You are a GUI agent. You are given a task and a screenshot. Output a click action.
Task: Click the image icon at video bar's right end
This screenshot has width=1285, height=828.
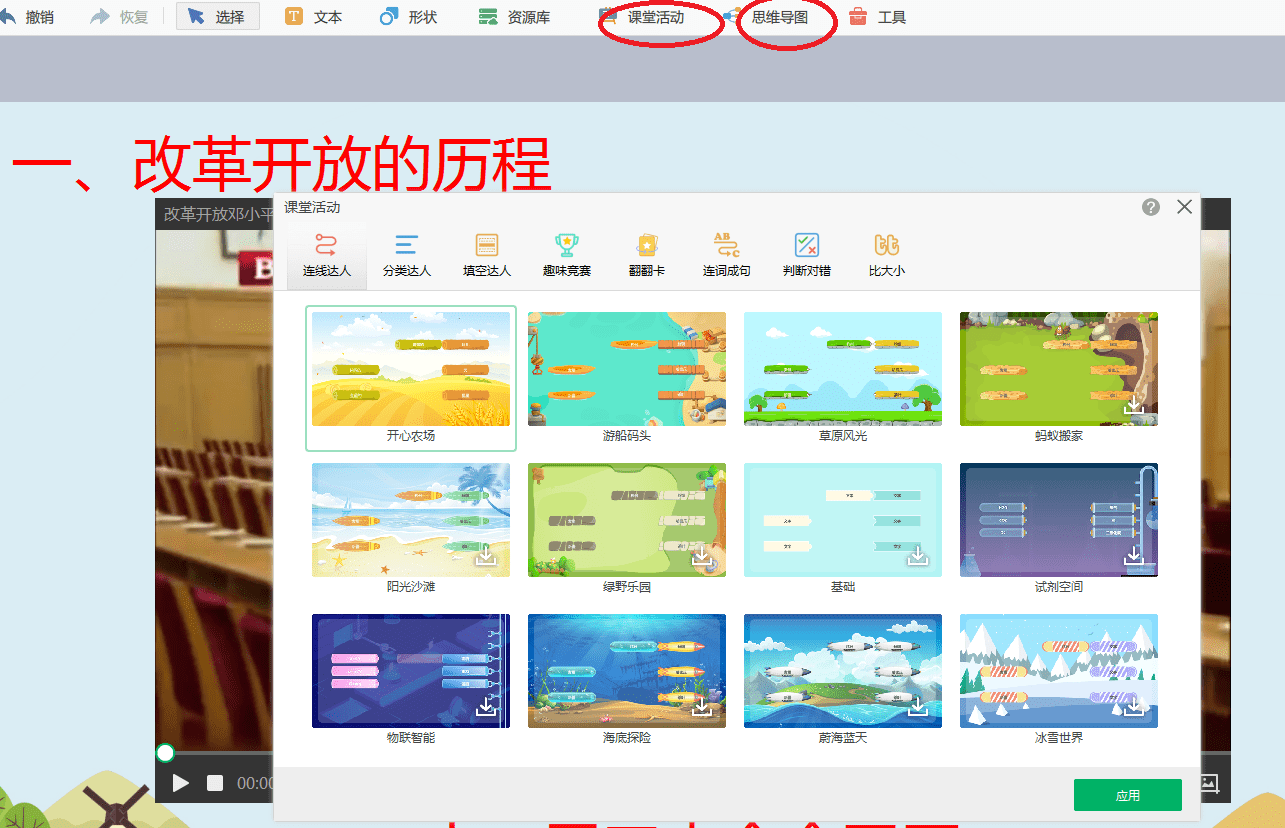coord(1209,784)
